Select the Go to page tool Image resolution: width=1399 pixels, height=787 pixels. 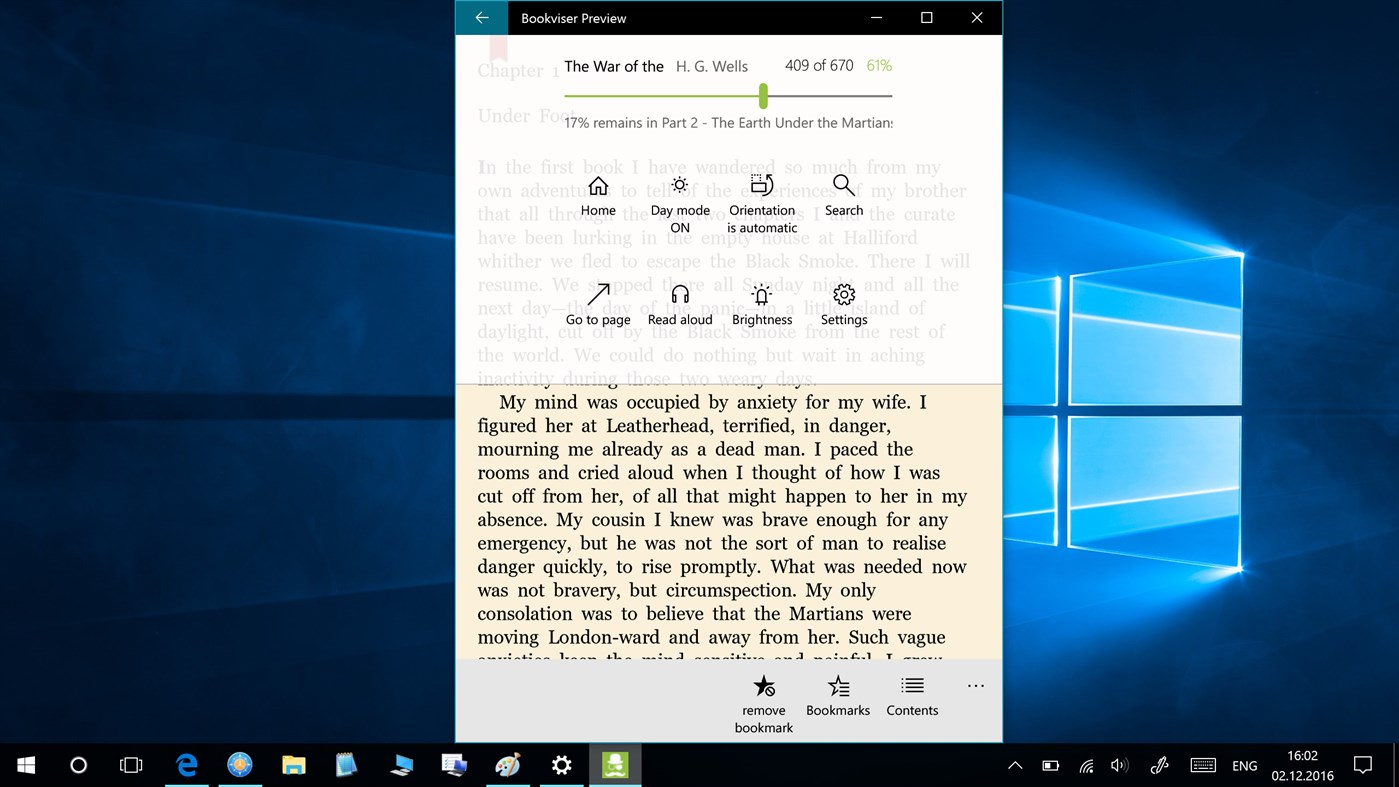[x=597, y=304]
